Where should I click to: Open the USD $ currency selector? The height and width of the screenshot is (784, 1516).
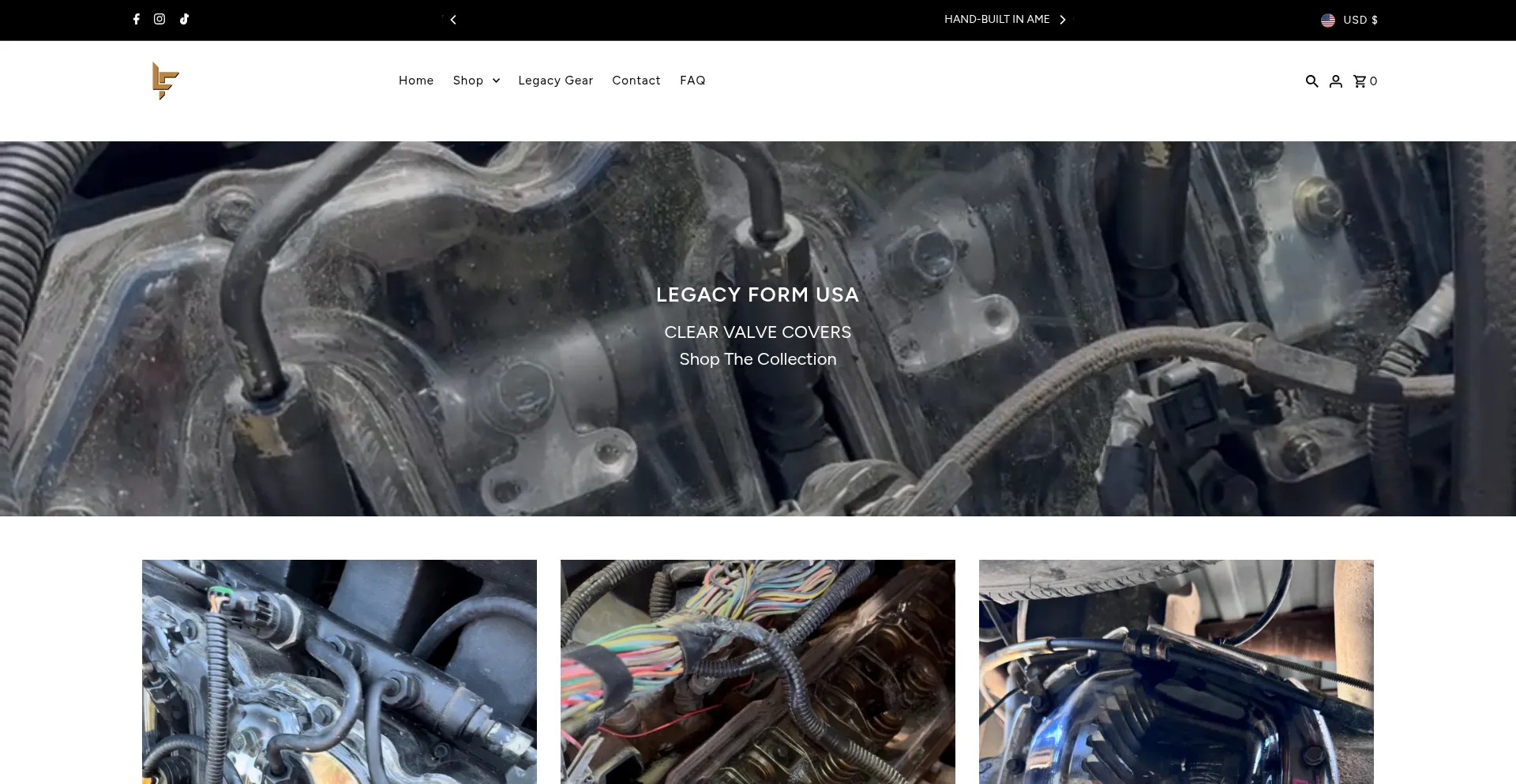(1360, 20)
